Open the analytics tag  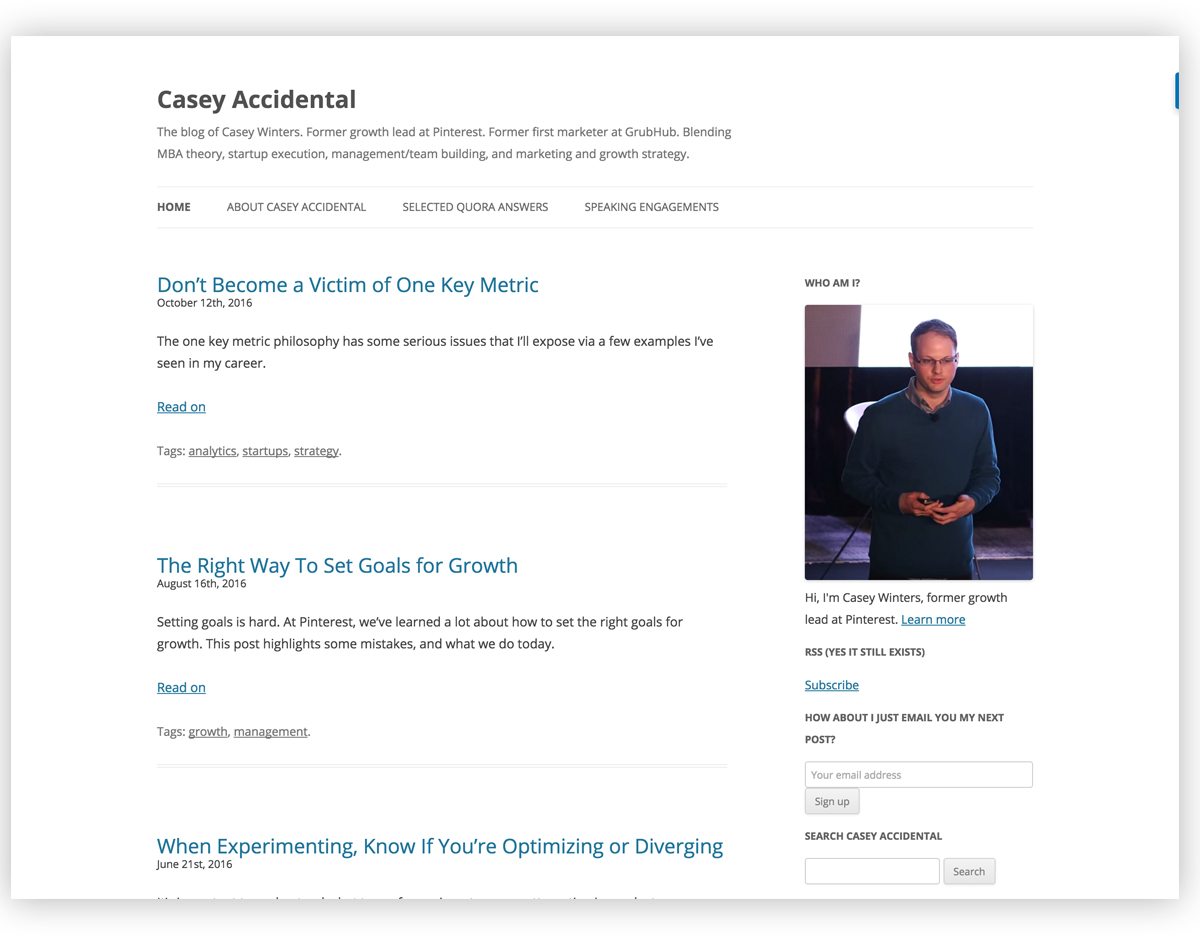[x=212, y=451]
